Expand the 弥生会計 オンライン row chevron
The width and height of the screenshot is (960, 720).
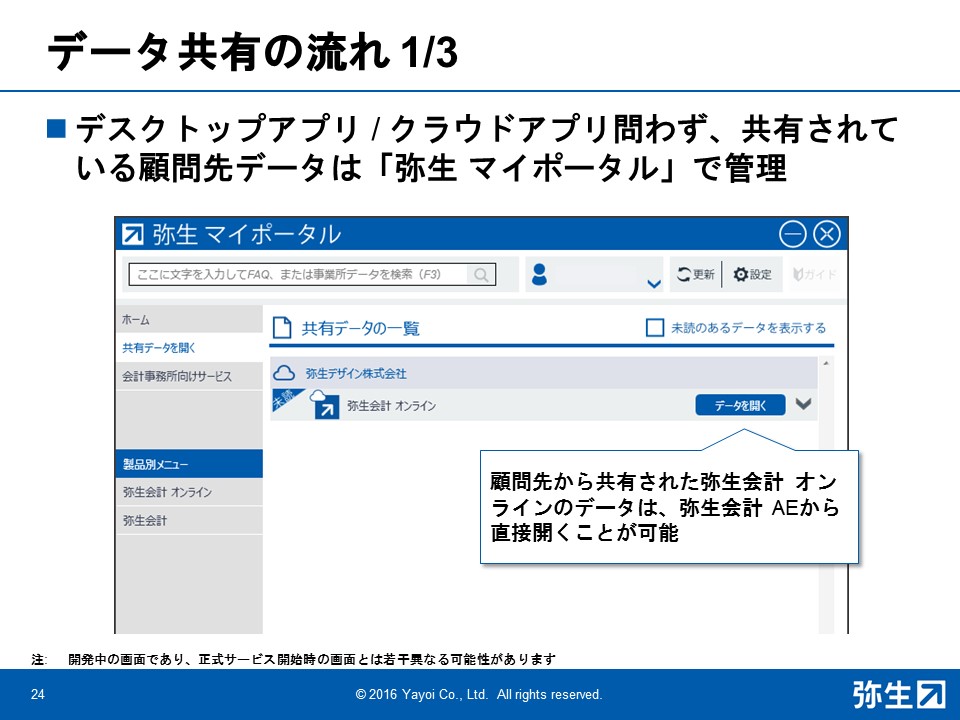[x=803, y=404]
